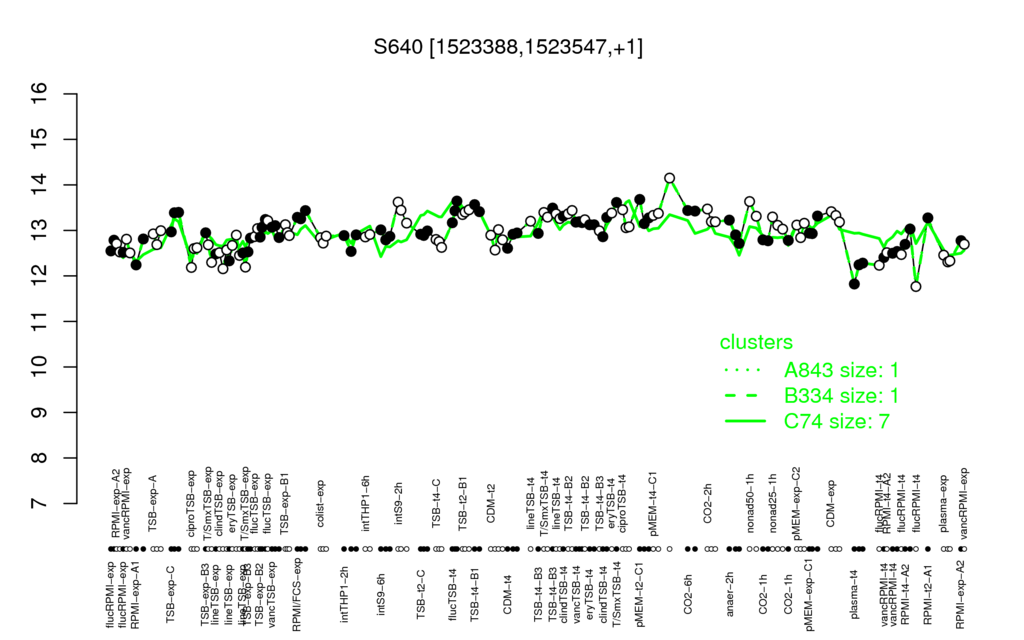1024x640 pixels.
Task: Click the x-axis label 'TSB-exp-B1'
Action: tap(284, 505)
